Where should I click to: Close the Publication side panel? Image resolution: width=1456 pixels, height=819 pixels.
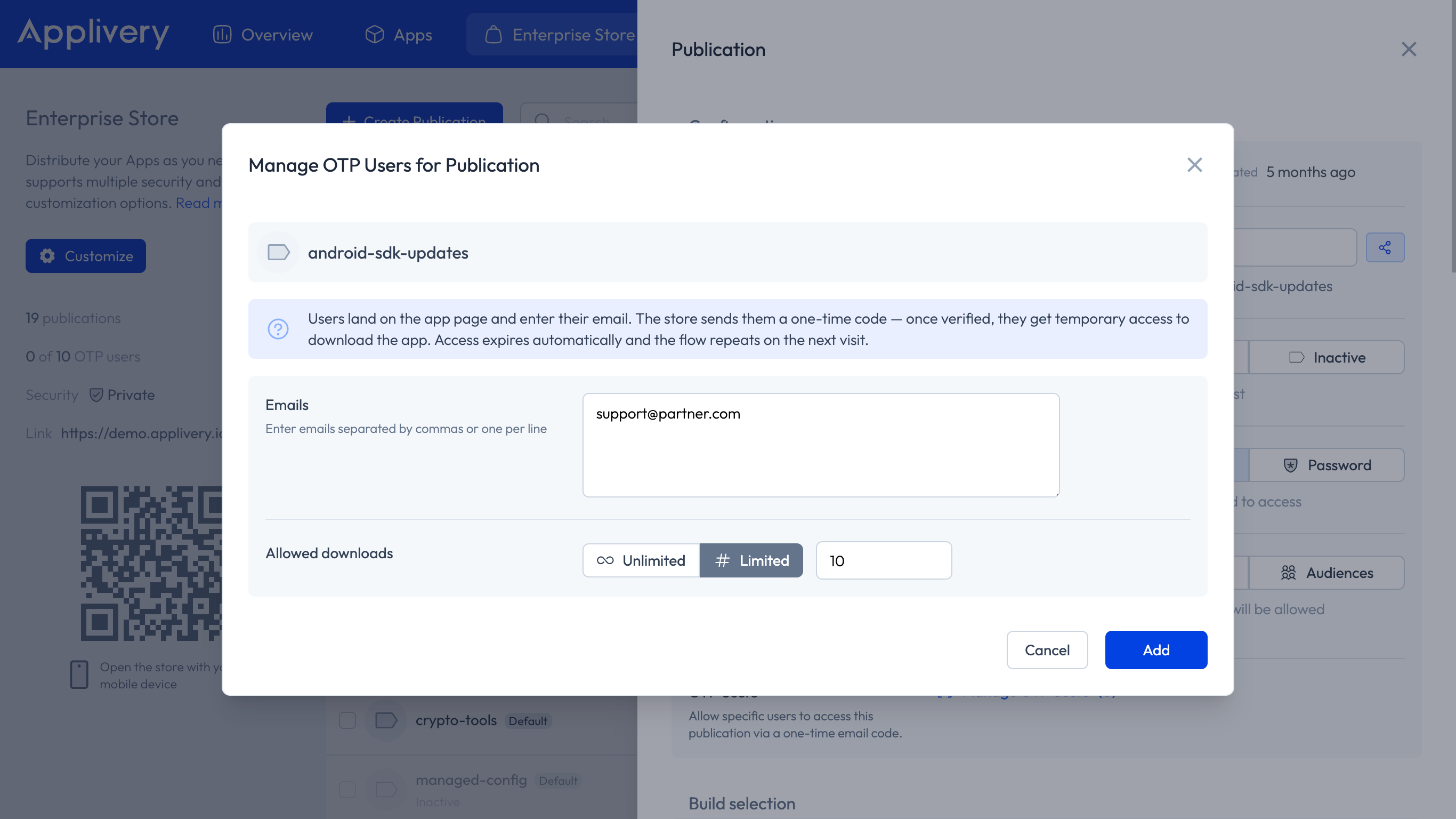(1408, 49)
